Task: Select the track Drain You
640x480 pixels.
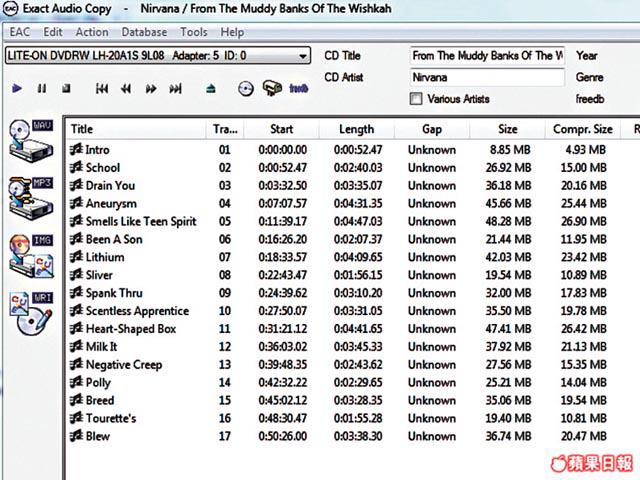Action: [x=110, y=185]
